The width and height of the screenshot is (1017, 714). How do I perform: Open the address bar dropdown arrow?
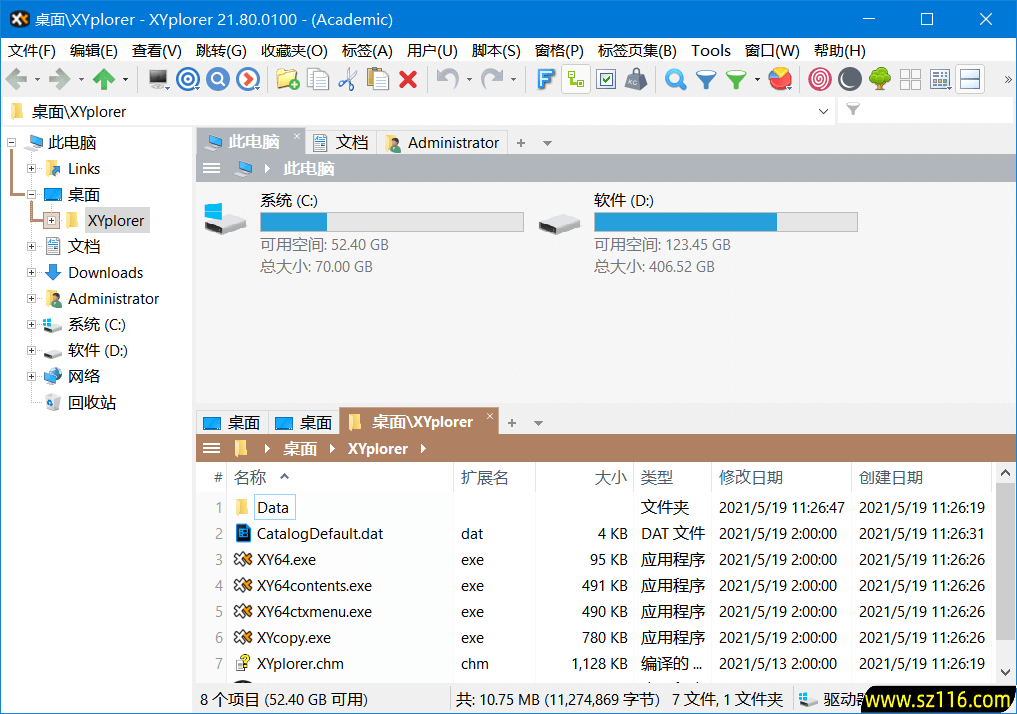tap(824, 112)
